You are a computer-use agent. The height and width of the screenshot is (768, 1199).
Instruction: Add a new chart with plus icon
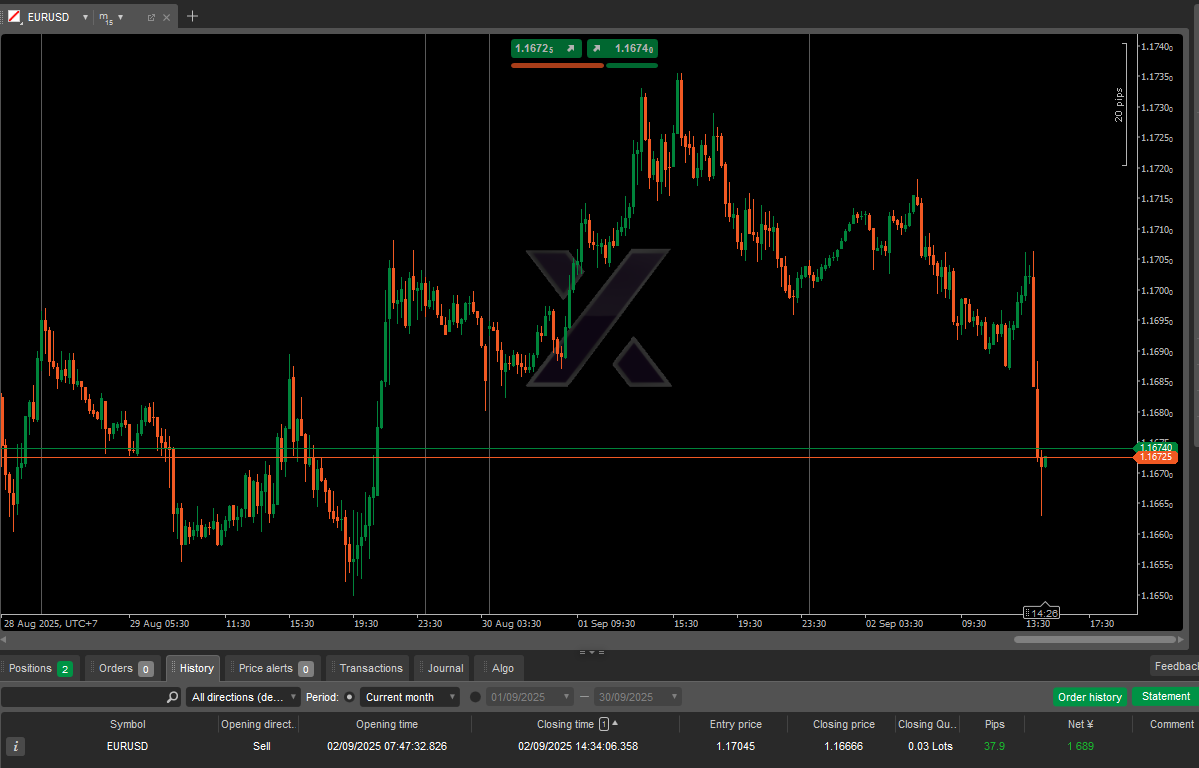(x=193, y=16)
